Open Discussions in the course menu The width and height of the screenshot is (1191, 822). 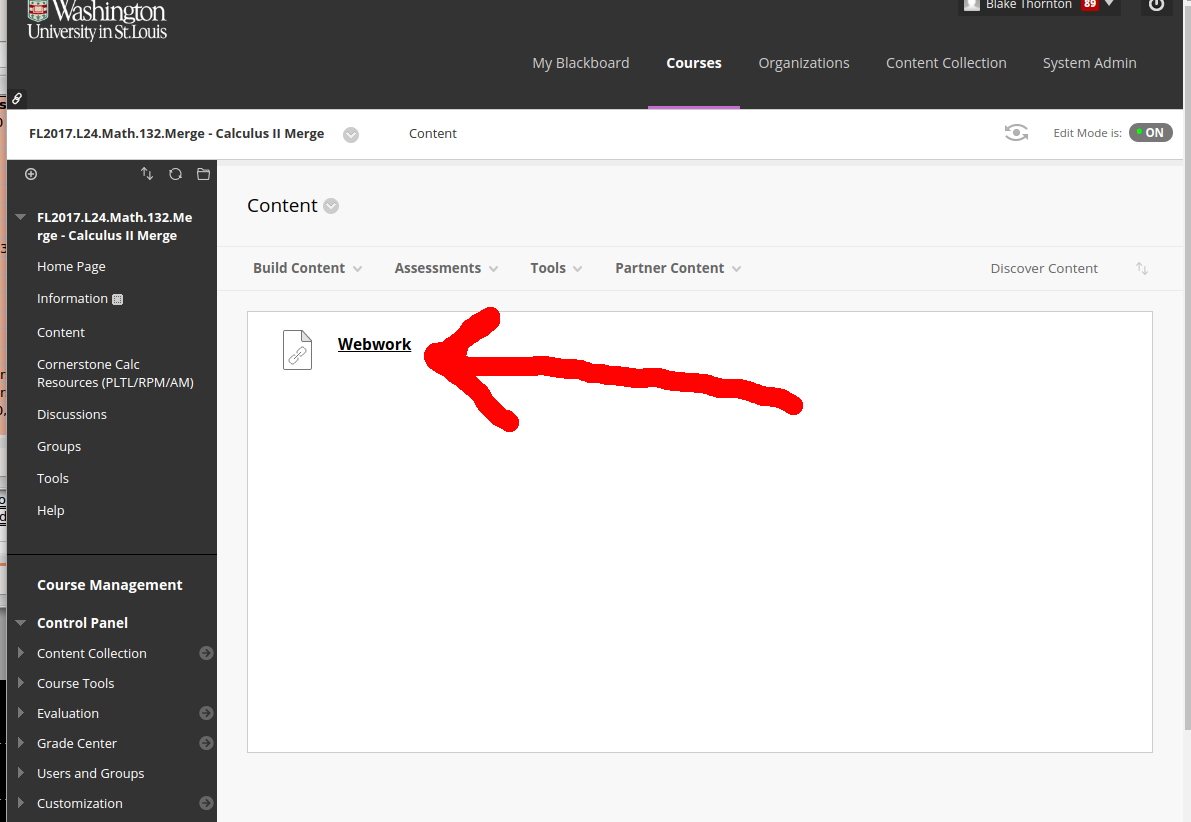tap(72, 414)
